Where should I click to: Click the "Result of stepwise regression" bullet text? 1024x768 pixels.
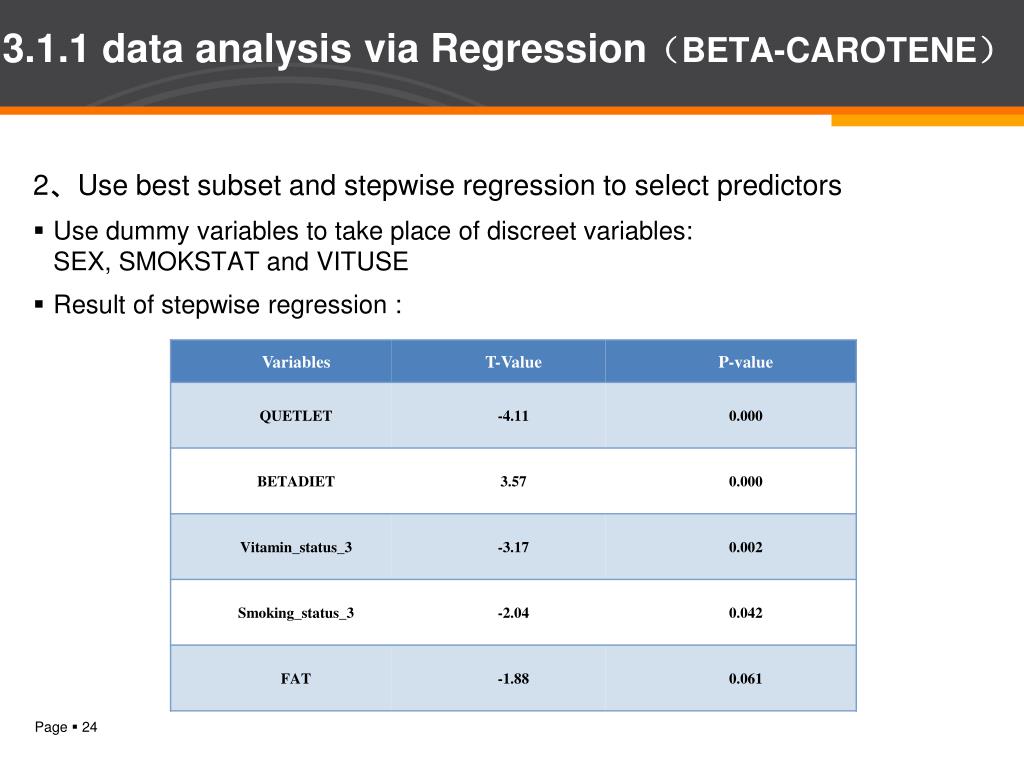[227, 305]
